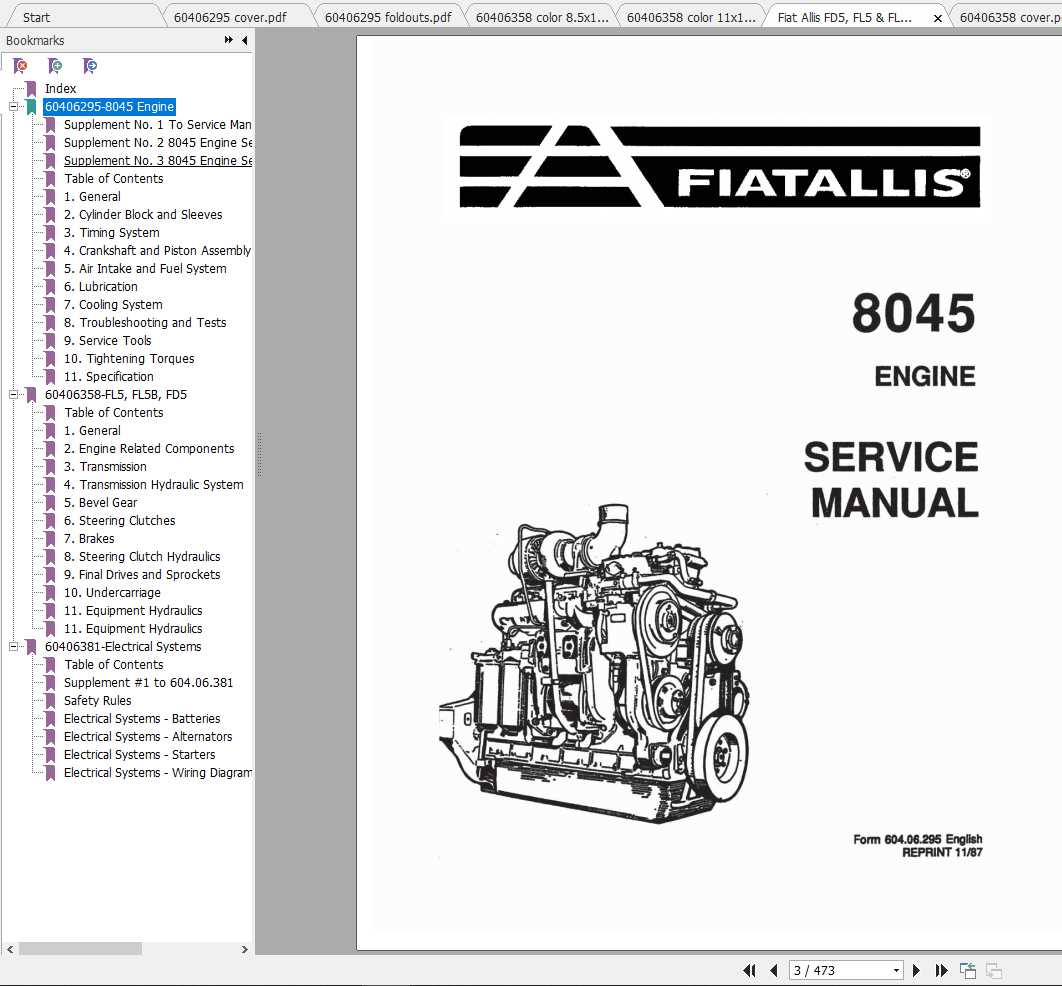Open 5. Air Intake and Fuel System
The image size is (1062, 986).
145,268
